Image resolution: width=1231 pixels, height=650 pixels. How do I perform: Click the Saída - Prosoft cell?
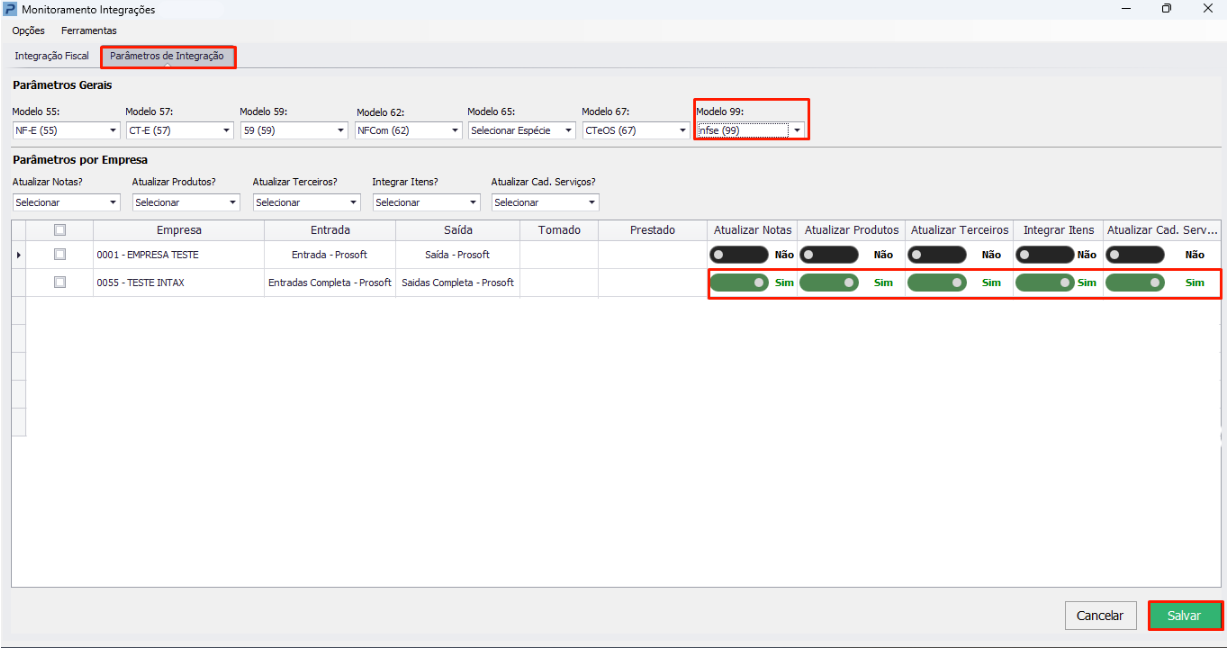(458, 255)
